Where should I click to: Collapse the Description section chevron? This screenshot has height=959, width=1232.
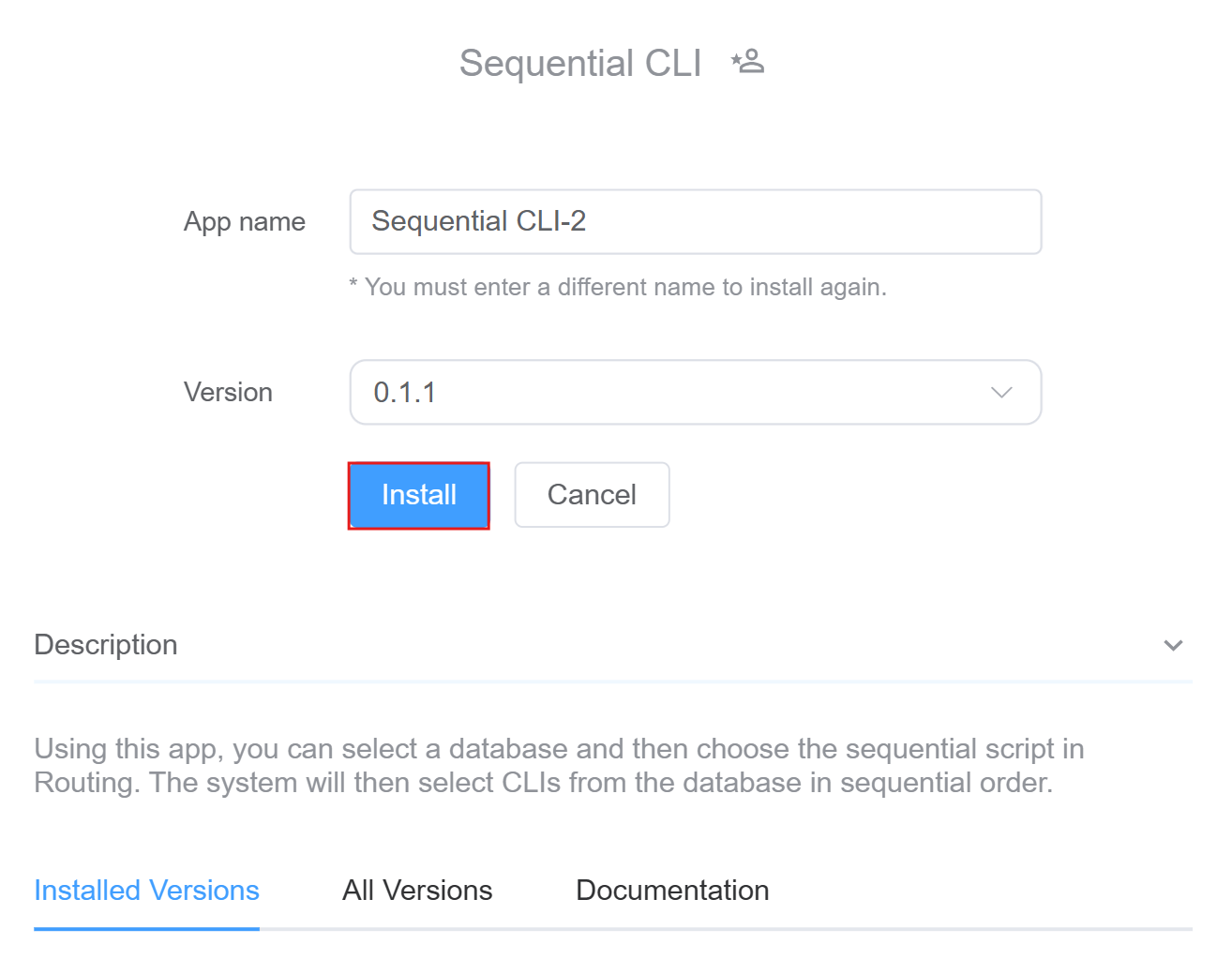tap(1173, 645)
